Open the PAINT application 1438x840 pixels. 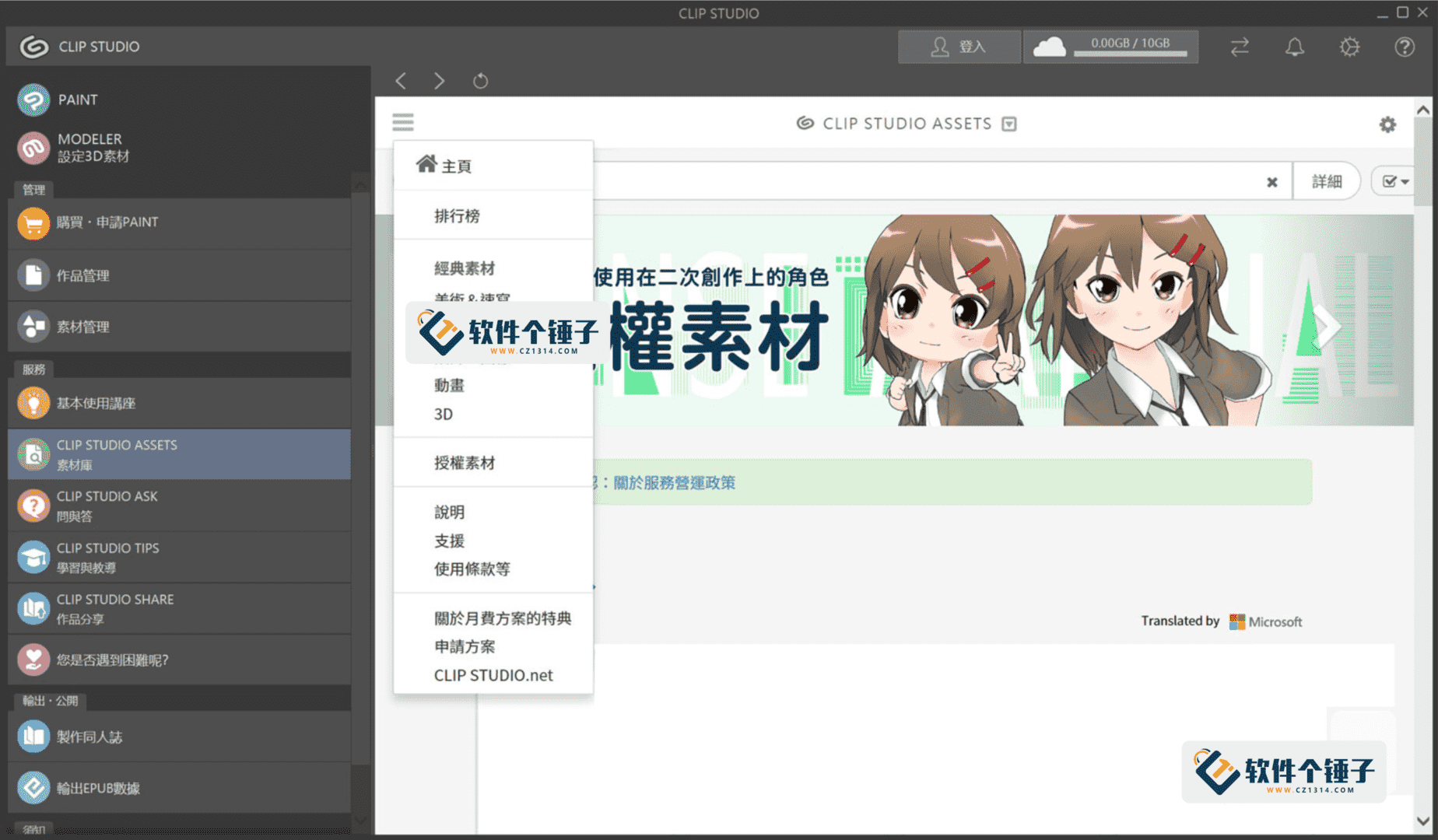point(76,100)
